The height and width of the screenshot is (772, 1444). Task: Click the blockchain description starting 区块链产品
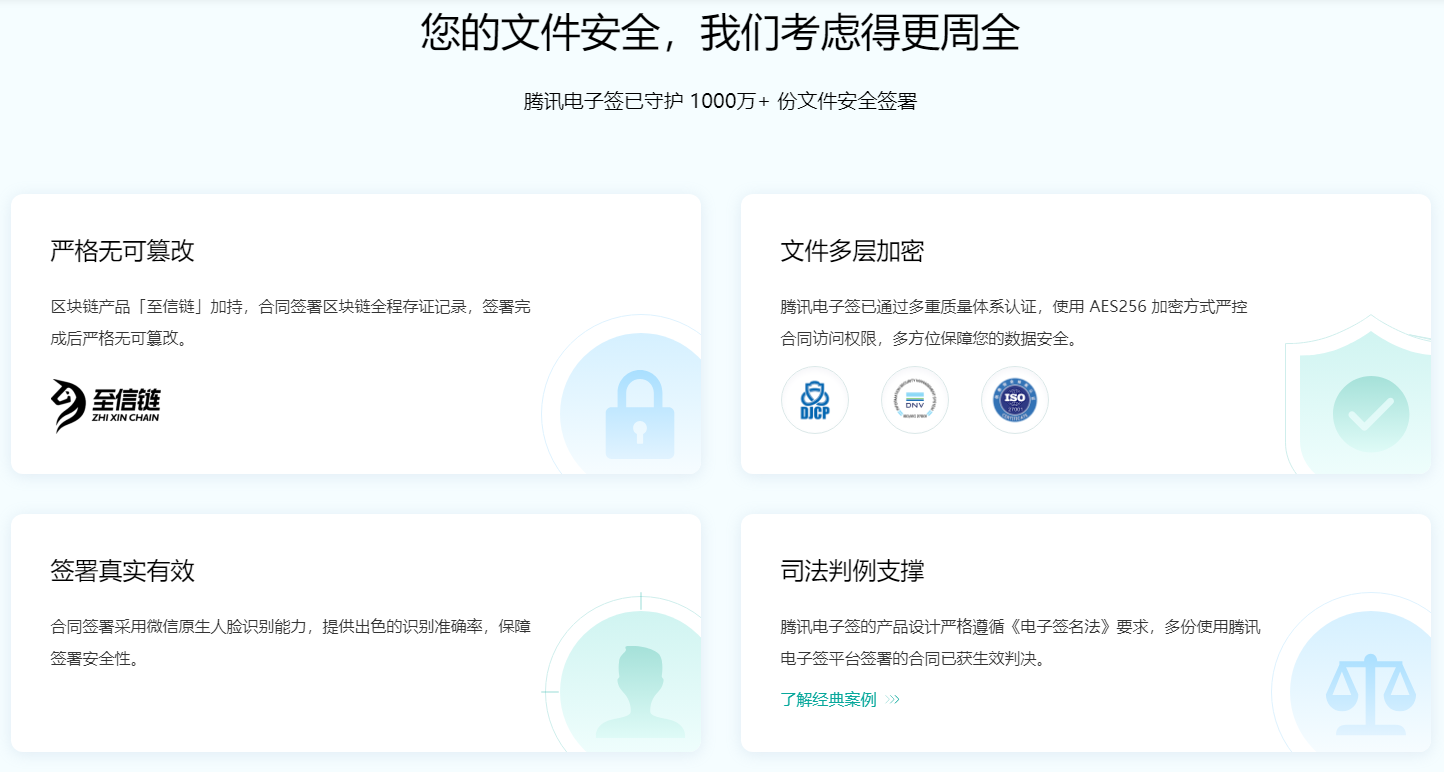291,323
